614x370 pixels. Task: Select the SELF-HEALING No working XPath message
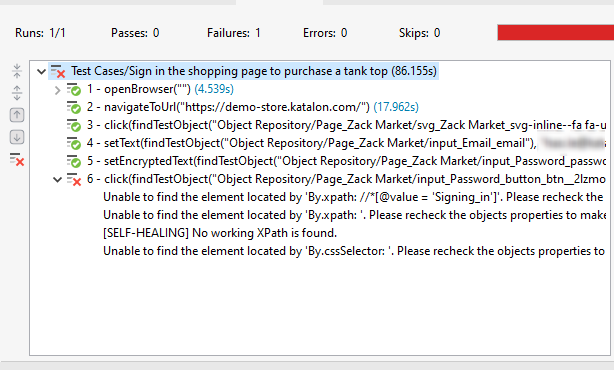pos(220,233)
